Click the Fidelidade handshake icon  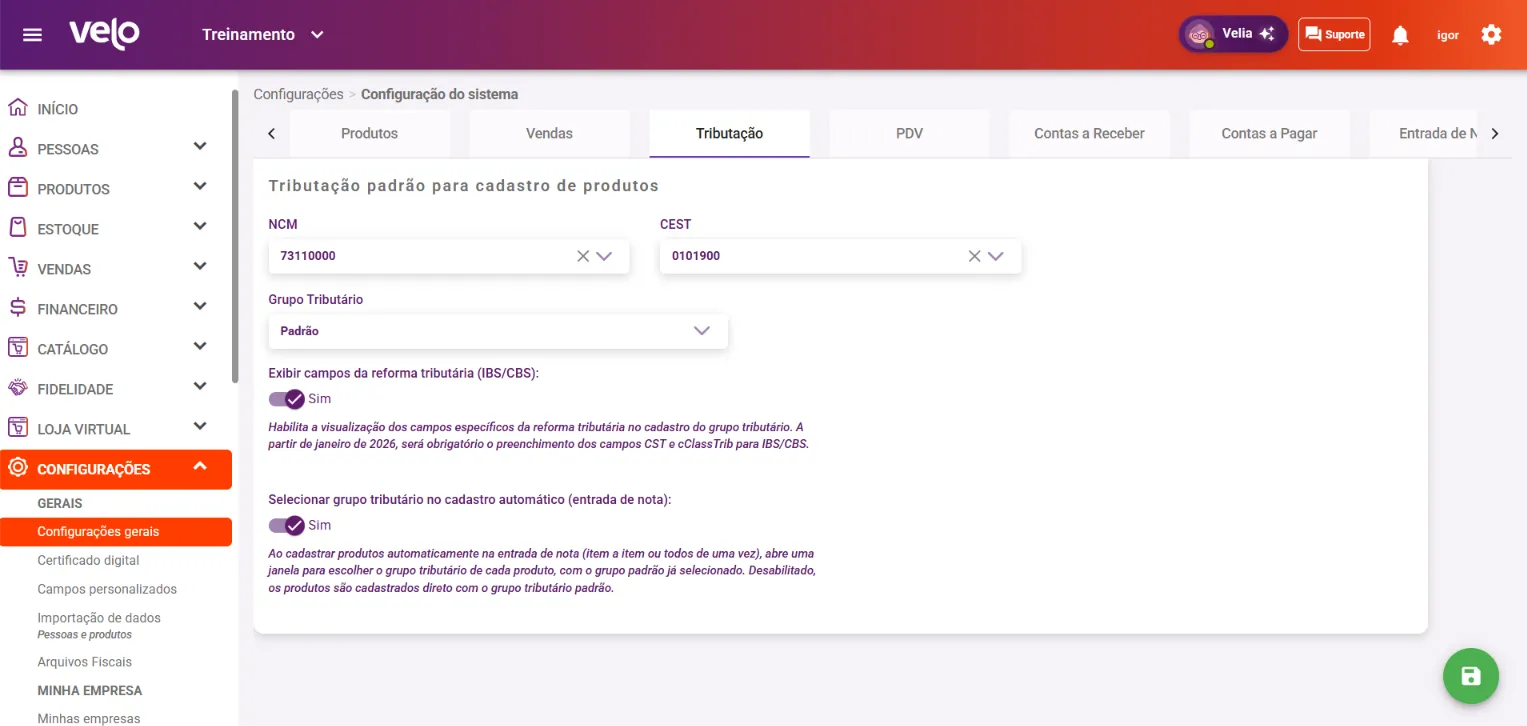pos(17,388)
